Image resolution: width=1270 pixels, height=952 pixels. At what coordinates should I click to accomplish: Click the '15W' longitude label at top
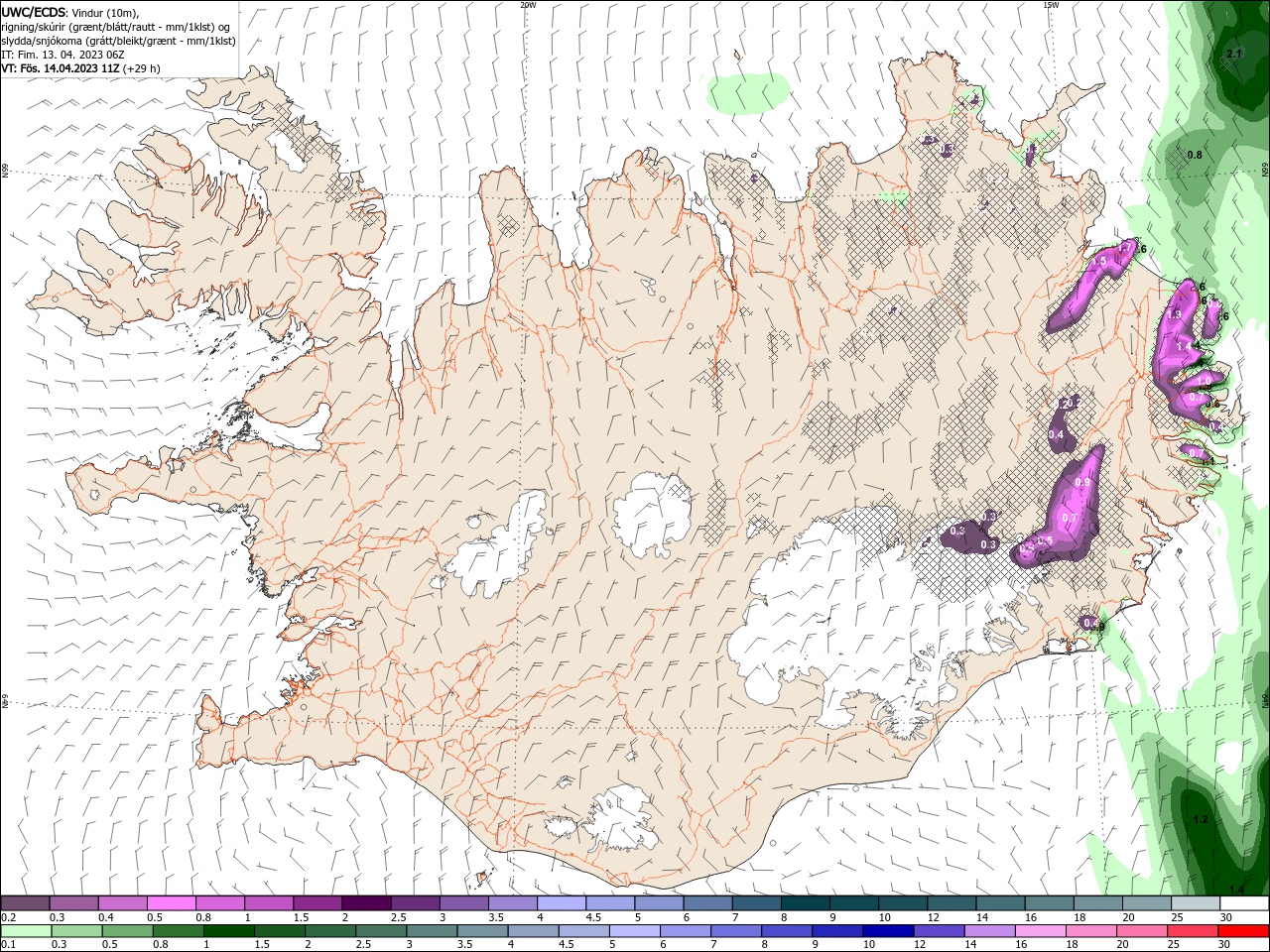(1051, 4)
